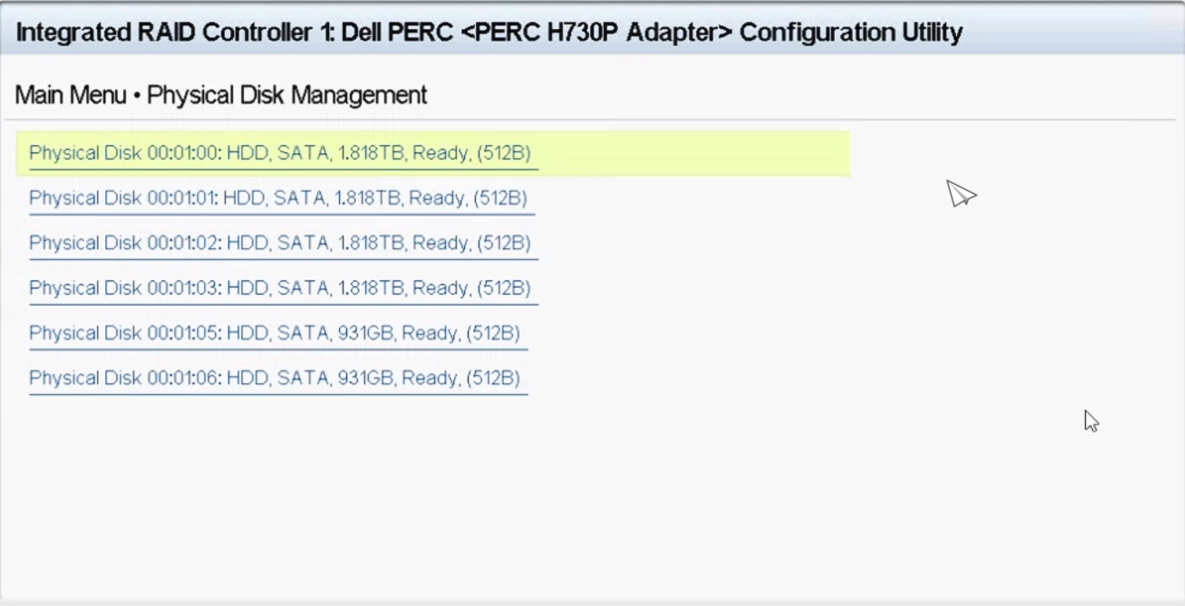Go back to Main Menu breadcrumb

70,95
